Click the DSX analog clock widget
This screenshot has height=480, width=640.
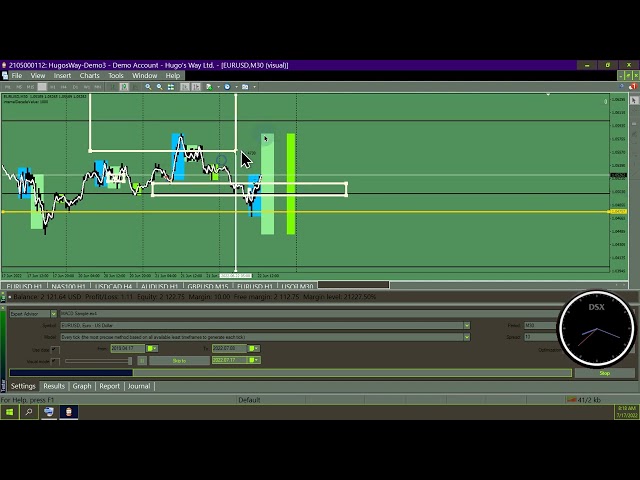click(x=596, y=330)
